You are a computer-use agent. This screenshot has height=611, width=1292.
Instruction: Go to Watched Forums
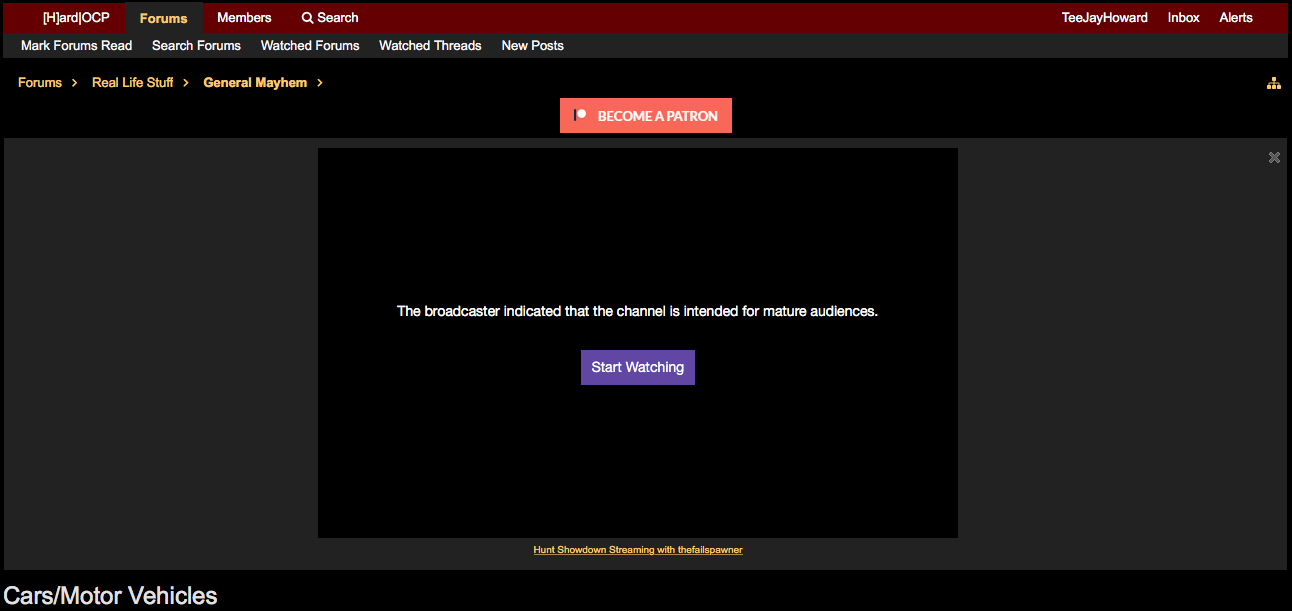tap(310, 46)
